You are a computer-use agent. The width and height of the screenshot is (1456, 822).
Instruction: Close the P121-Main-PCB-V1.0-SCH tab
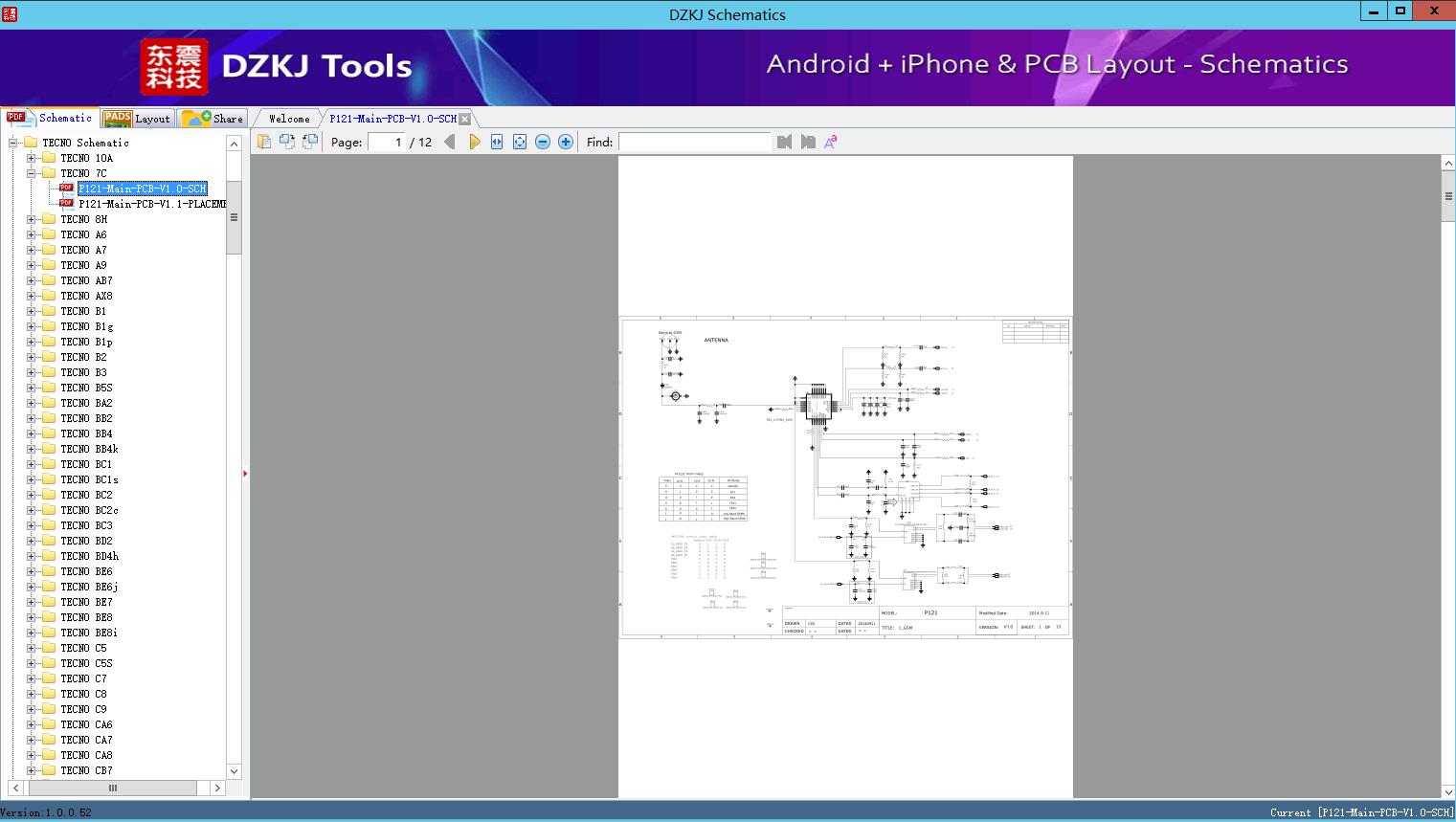[x=464, y=120]
